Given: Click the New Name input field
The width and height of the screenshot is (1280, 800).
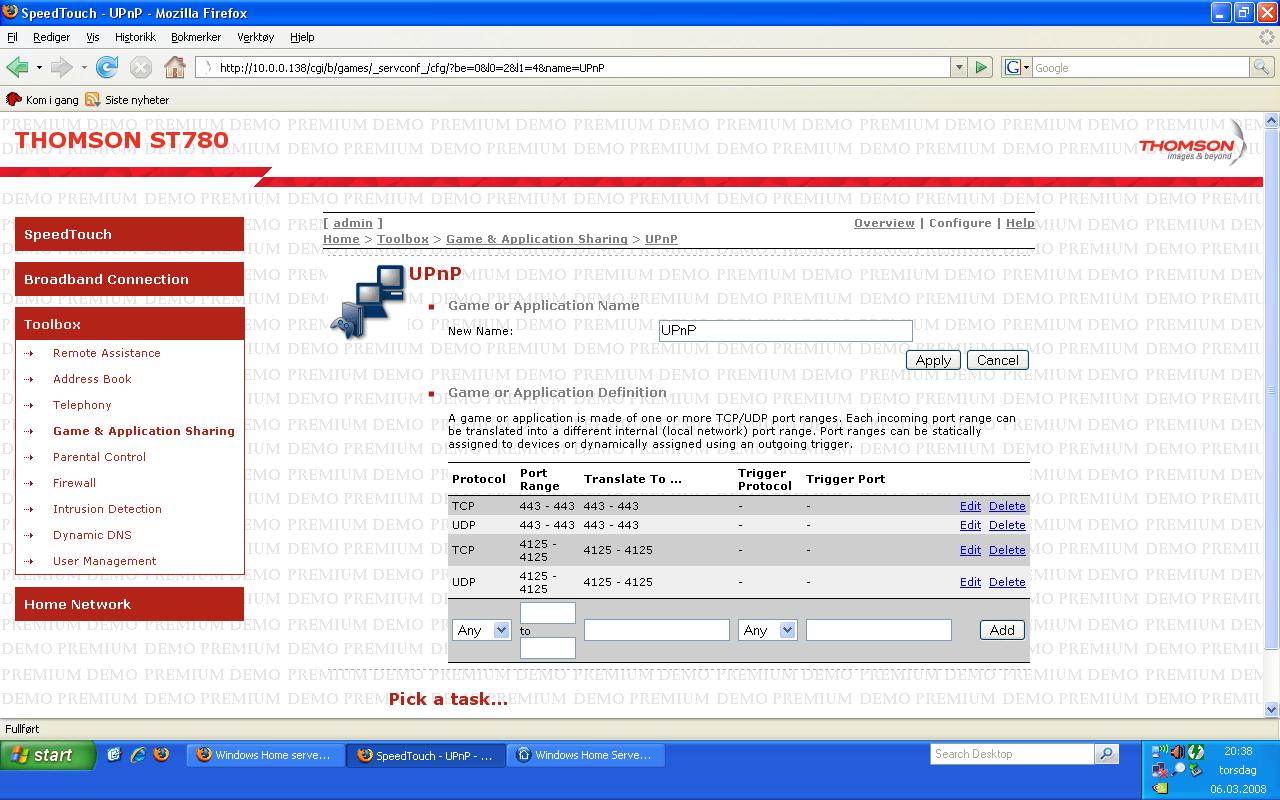Looking at the screenshot, I should [x=786, y=330].
